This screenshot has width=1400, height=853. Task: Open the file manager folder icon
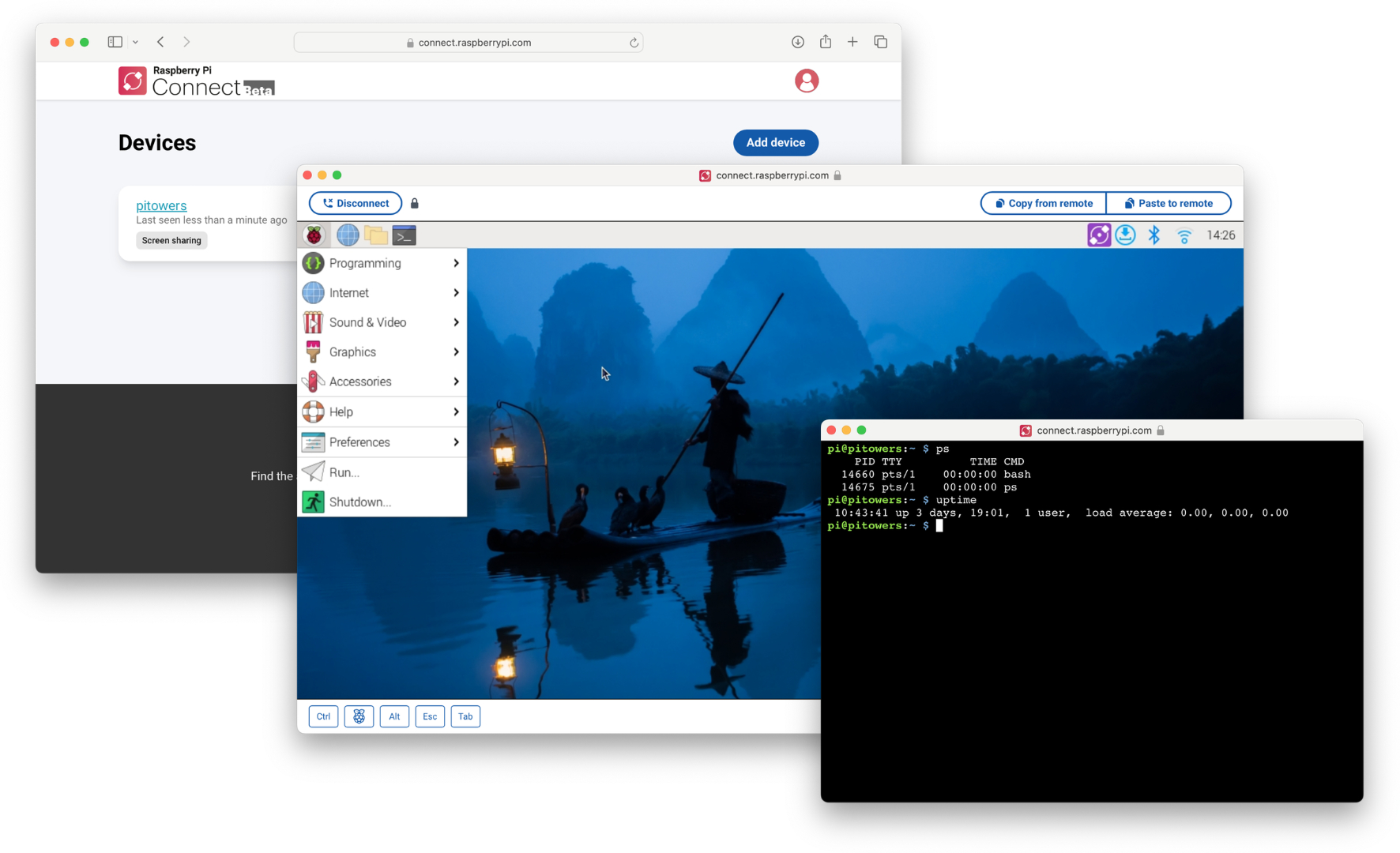click(x=376, y=235)
